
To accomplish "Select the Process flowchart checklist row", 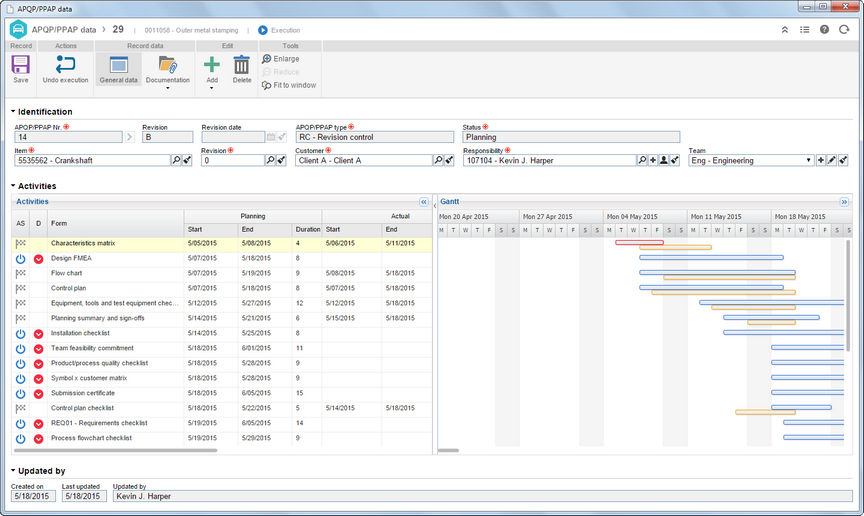I will click(222, 438).
